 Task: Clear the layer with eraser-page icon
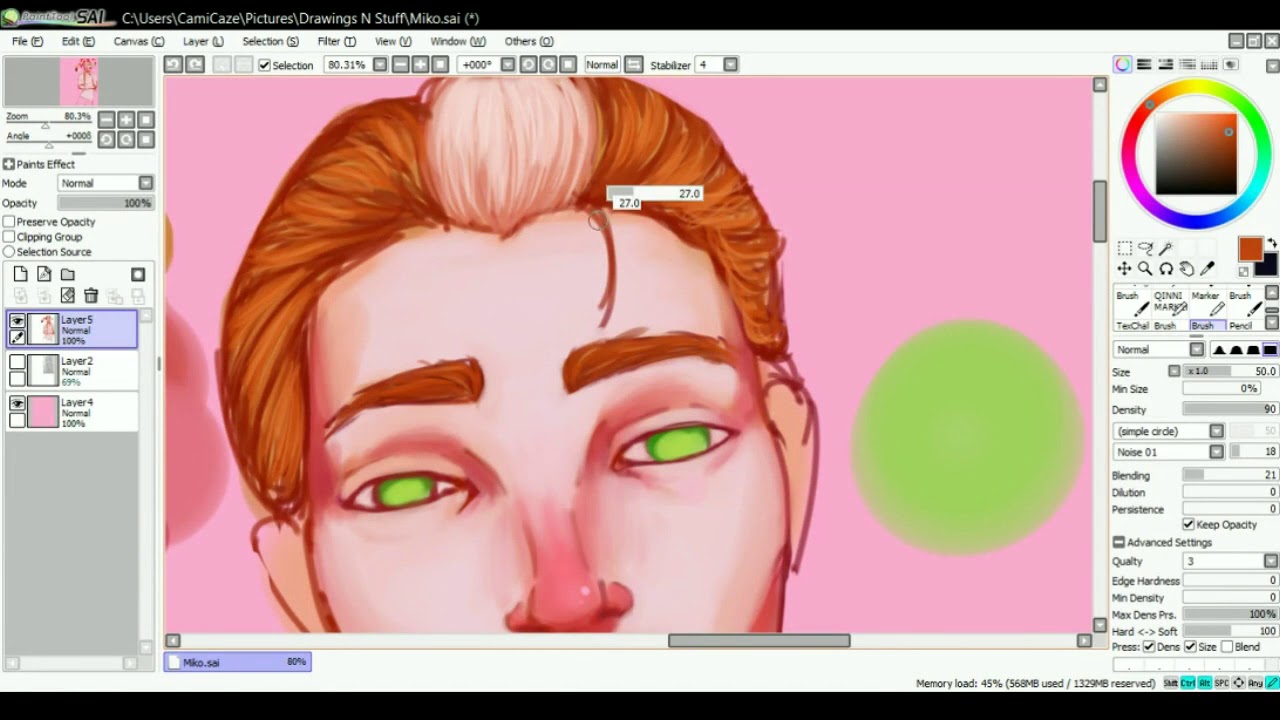tap(68, 295)
